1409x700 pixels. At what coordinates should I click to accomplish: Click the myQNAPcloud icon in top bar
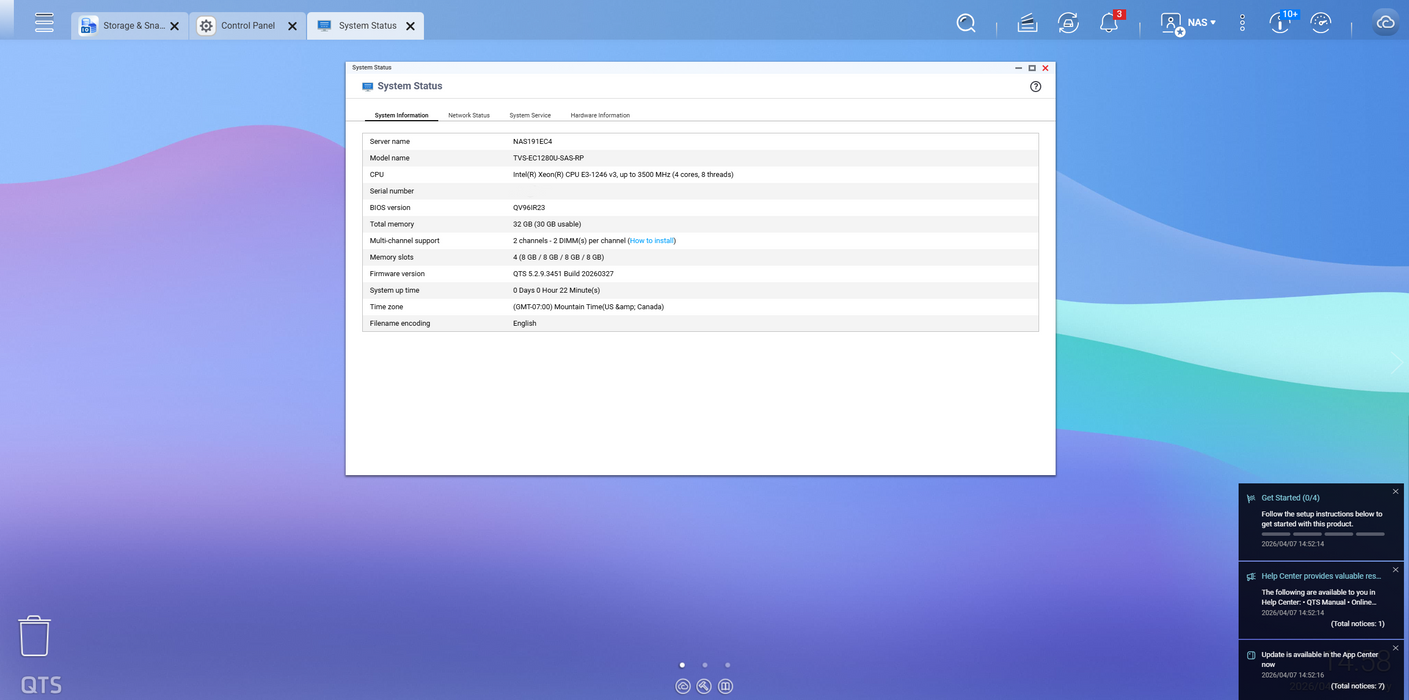(1385, 23)
